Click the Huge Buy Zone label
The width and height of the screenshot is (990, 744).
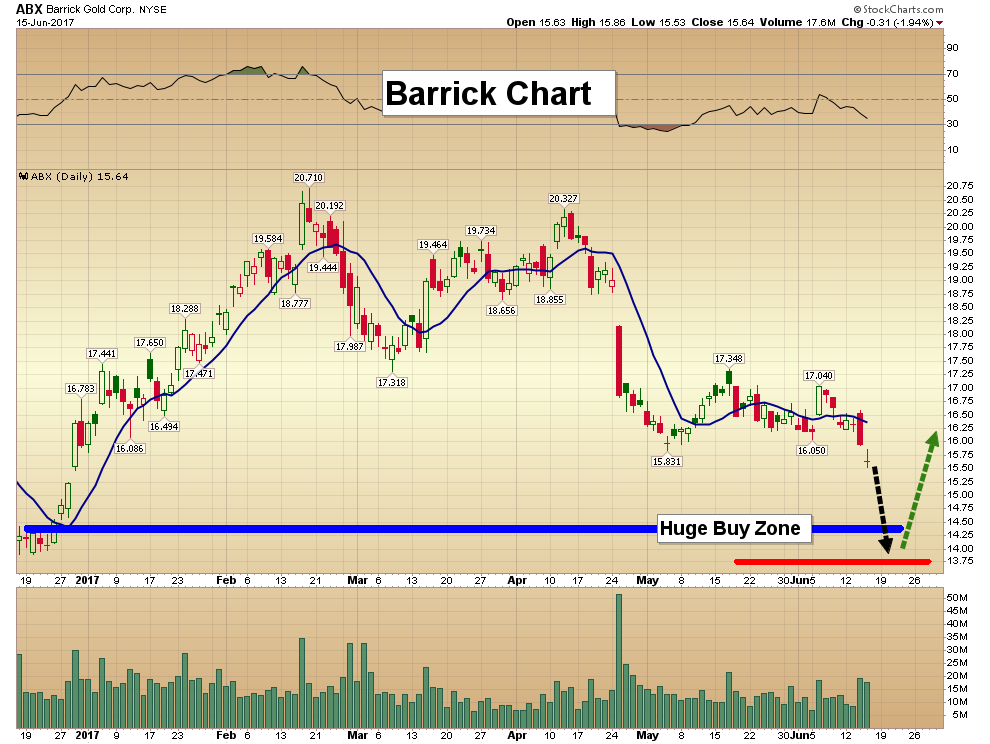[734, 528]
